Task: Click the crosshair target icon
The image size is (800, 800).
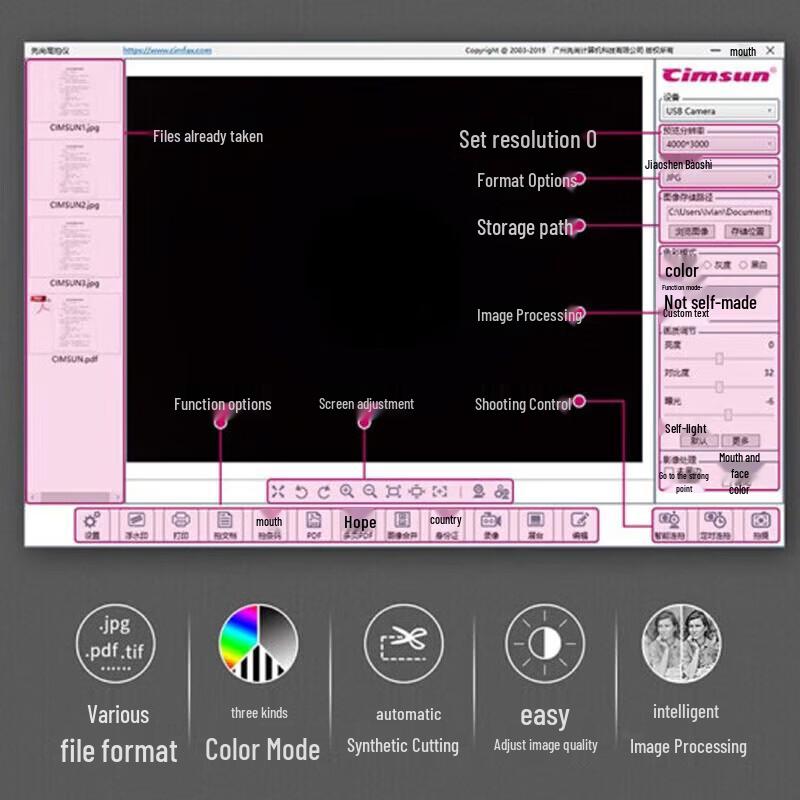Action: [416, 491]
